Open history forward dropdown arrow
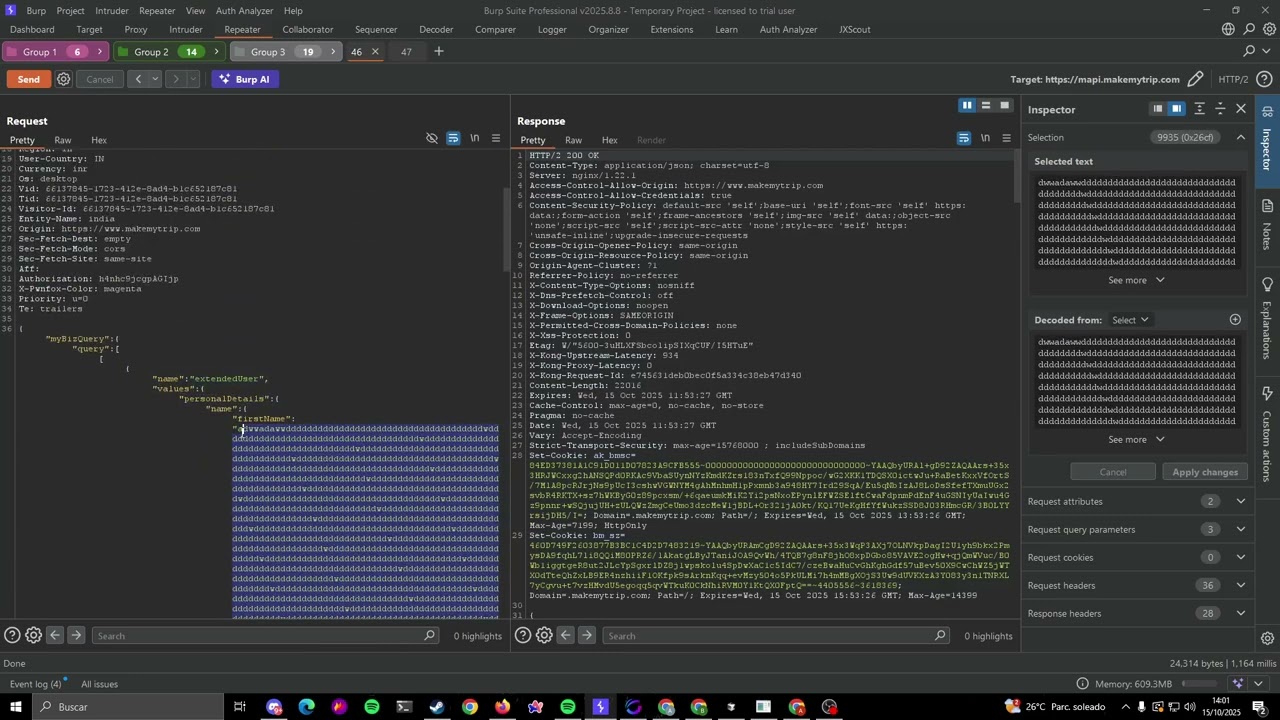 pos(193,79)
